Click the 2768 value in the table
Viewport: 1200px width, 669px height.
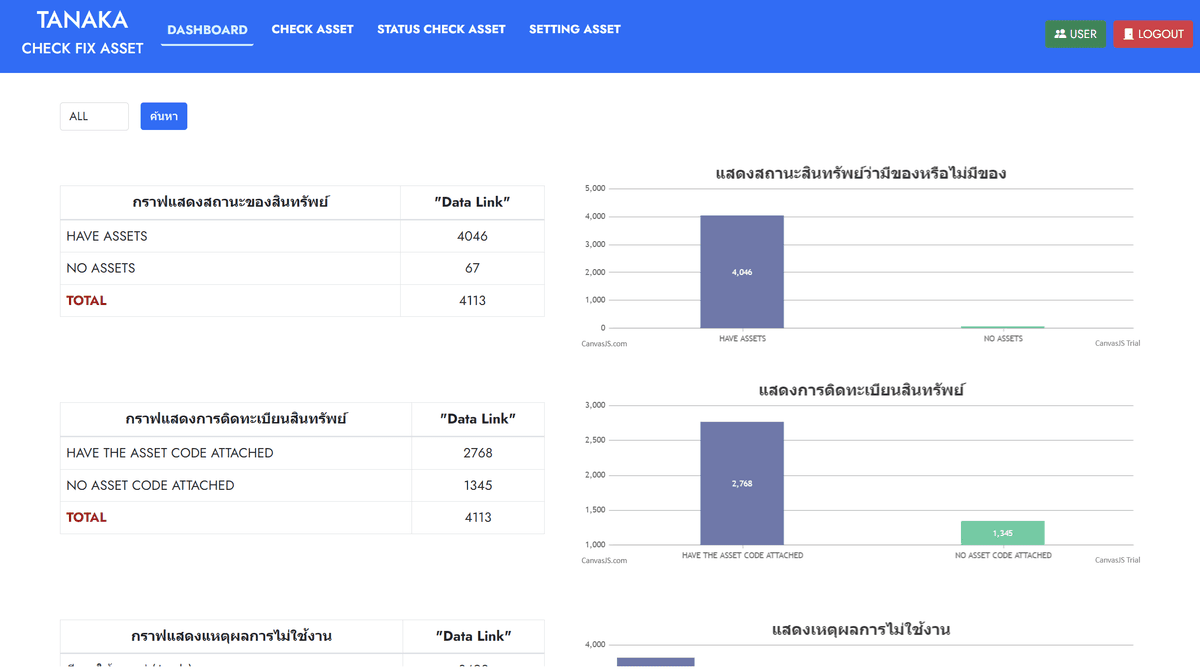tap(478, 453)
